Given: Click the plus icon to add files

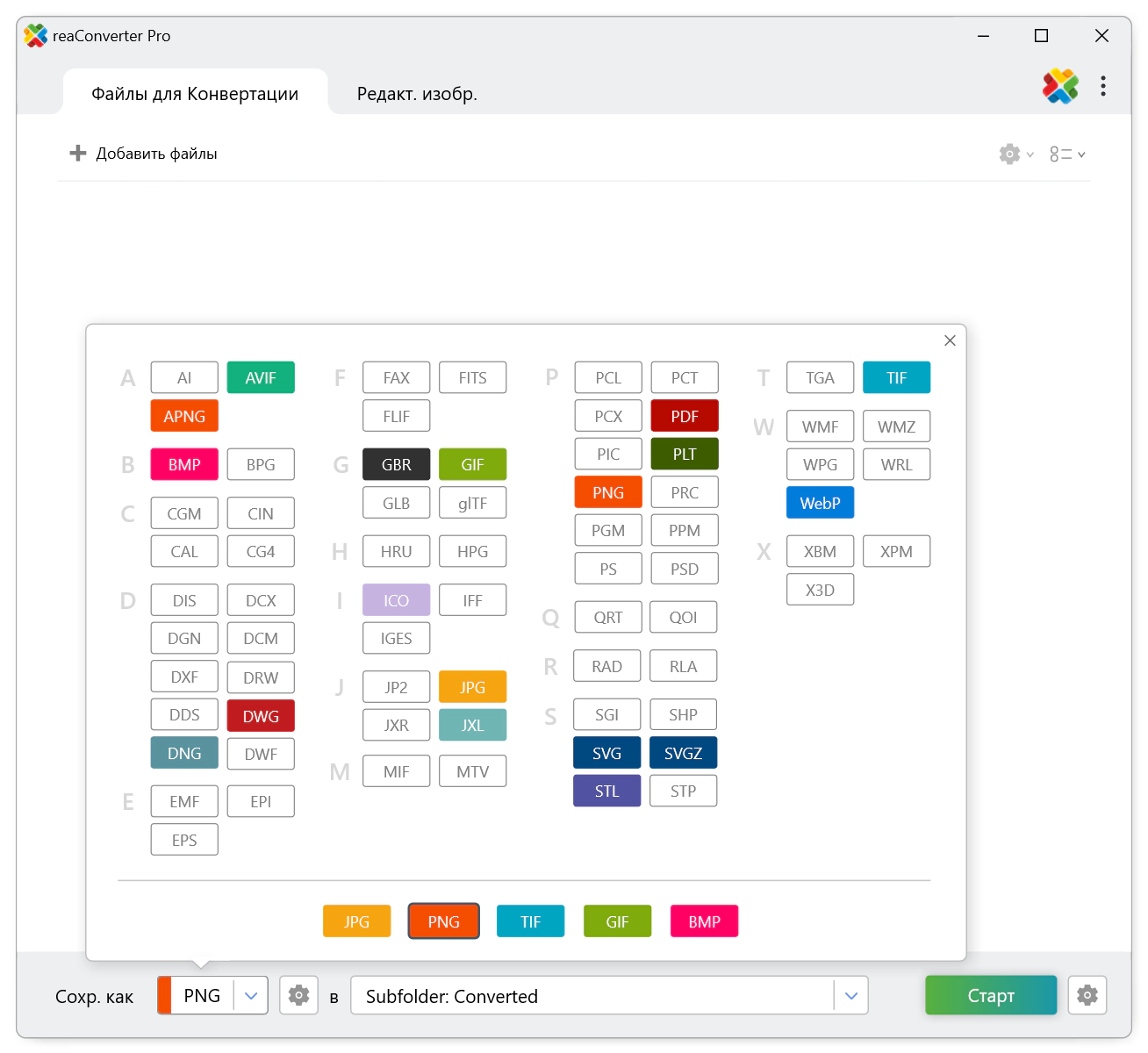Looking at the screenshot, I should click(78, 154).
